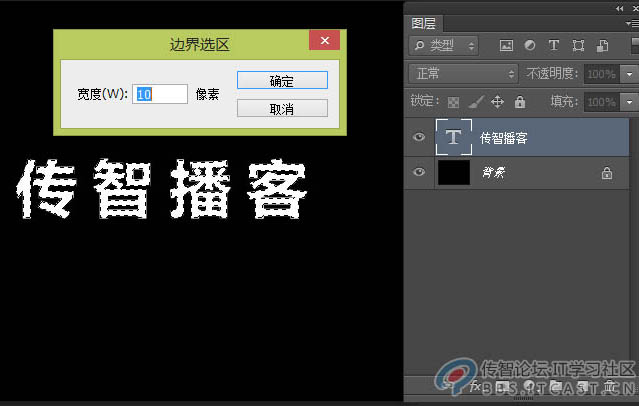Hide the 背景 layer
Screen dimensions: 639x406
click(419, 172)
